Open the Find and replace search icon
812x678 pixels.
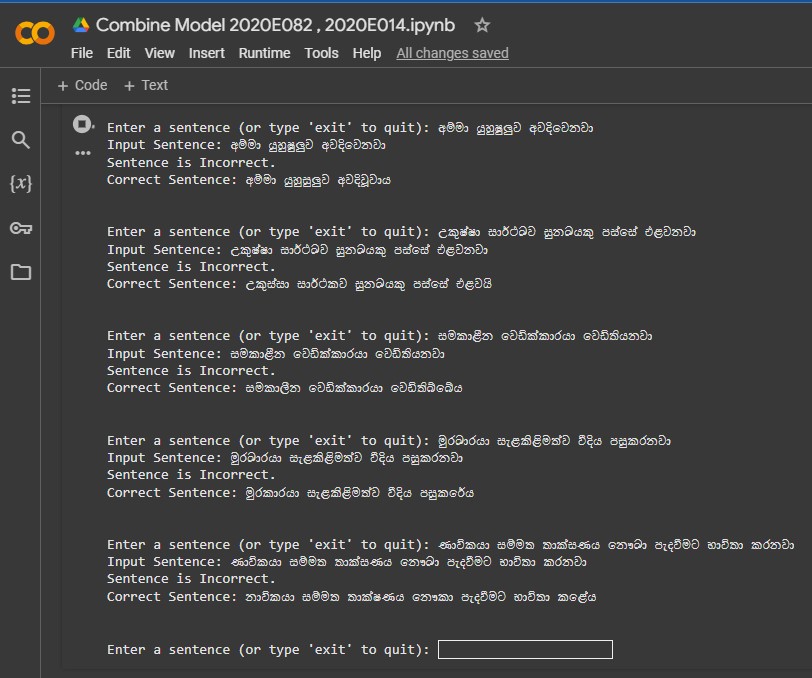point(20,140)
